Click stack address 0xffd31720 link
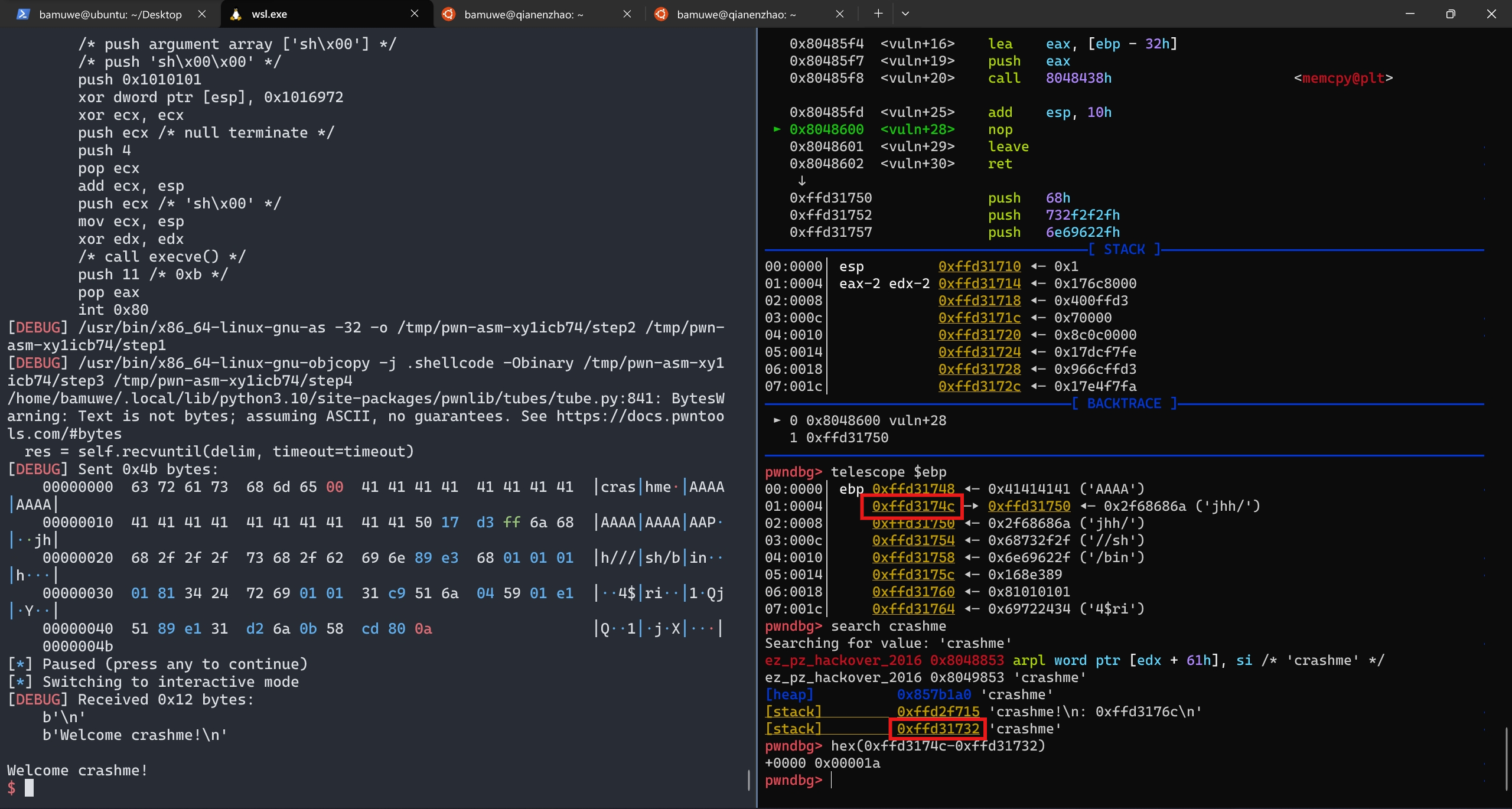1512x809 pixels. (979, 335)
